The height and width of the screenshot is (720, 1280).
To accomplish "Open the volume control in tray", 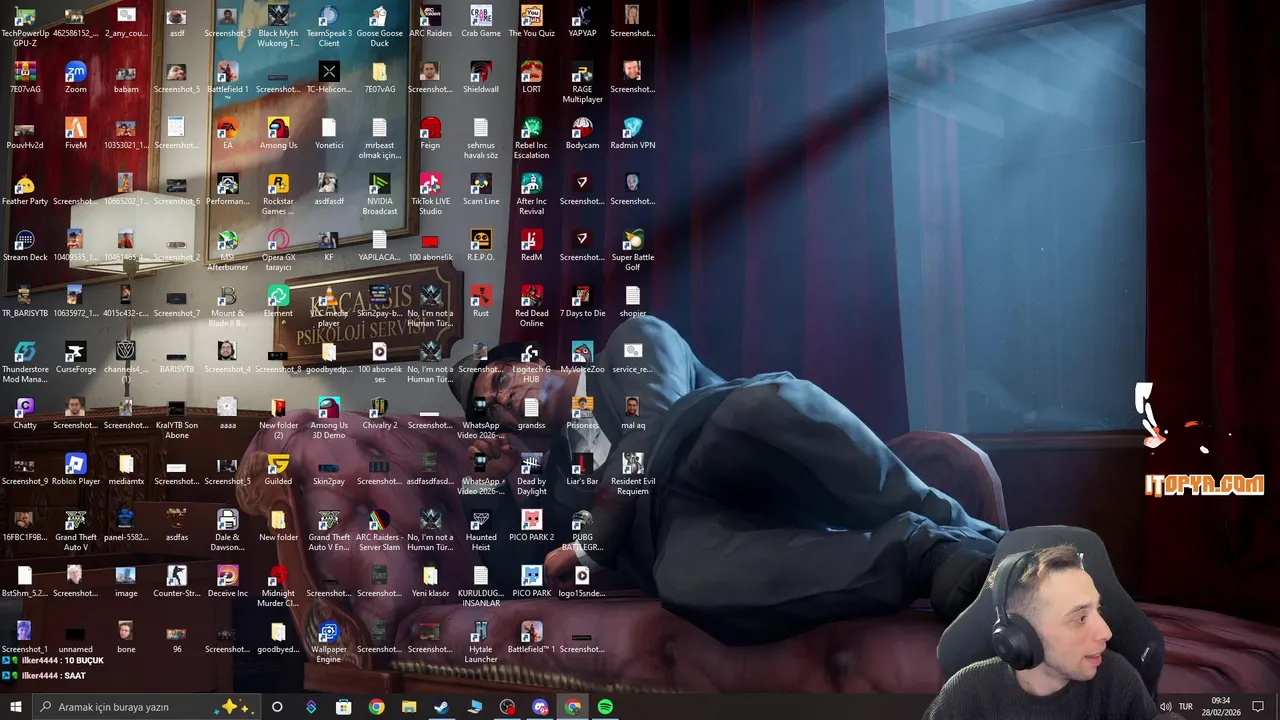I will tap(1165, 707).
